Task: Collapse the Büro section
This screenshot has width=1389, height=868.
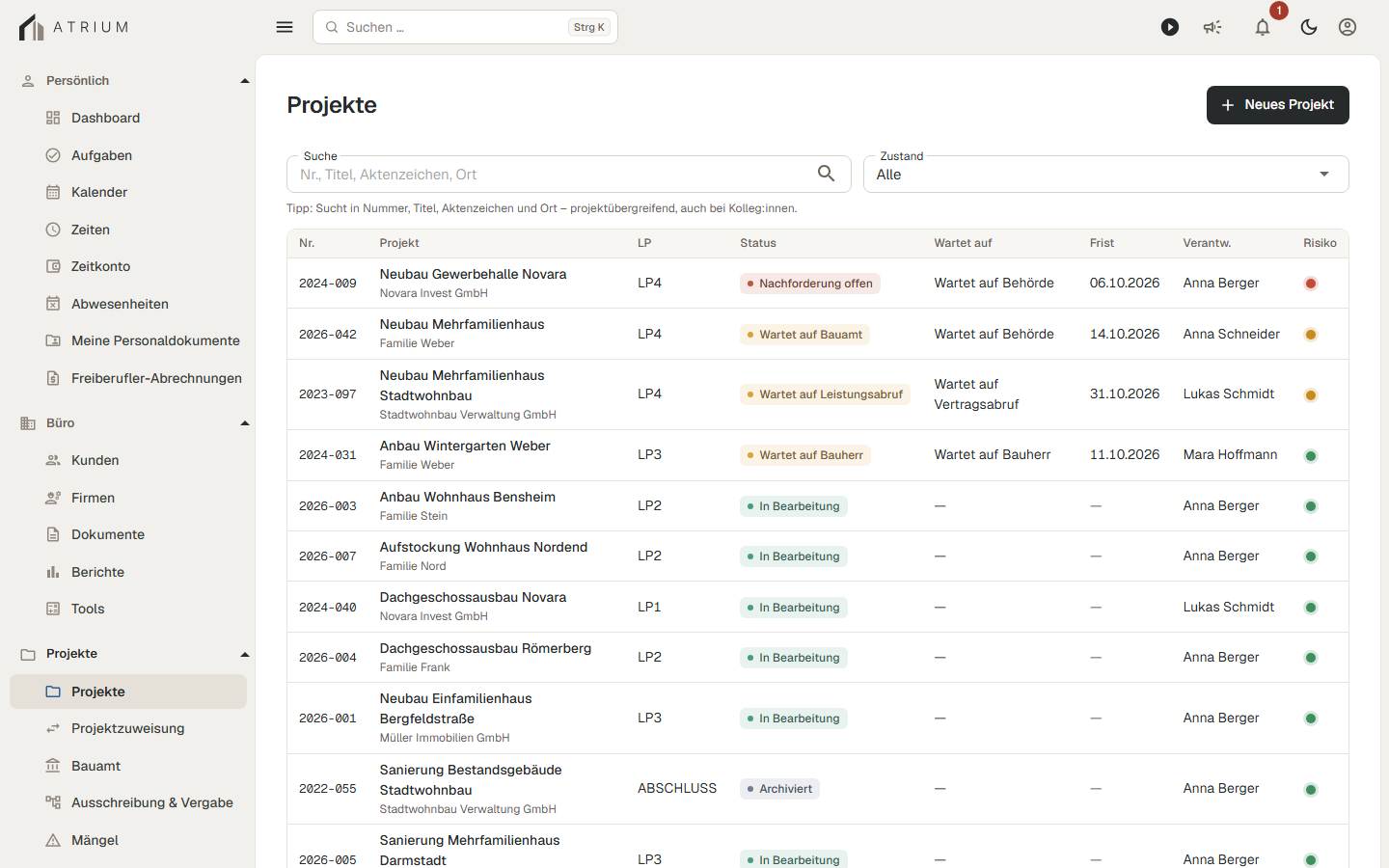Action: point(245,423)
